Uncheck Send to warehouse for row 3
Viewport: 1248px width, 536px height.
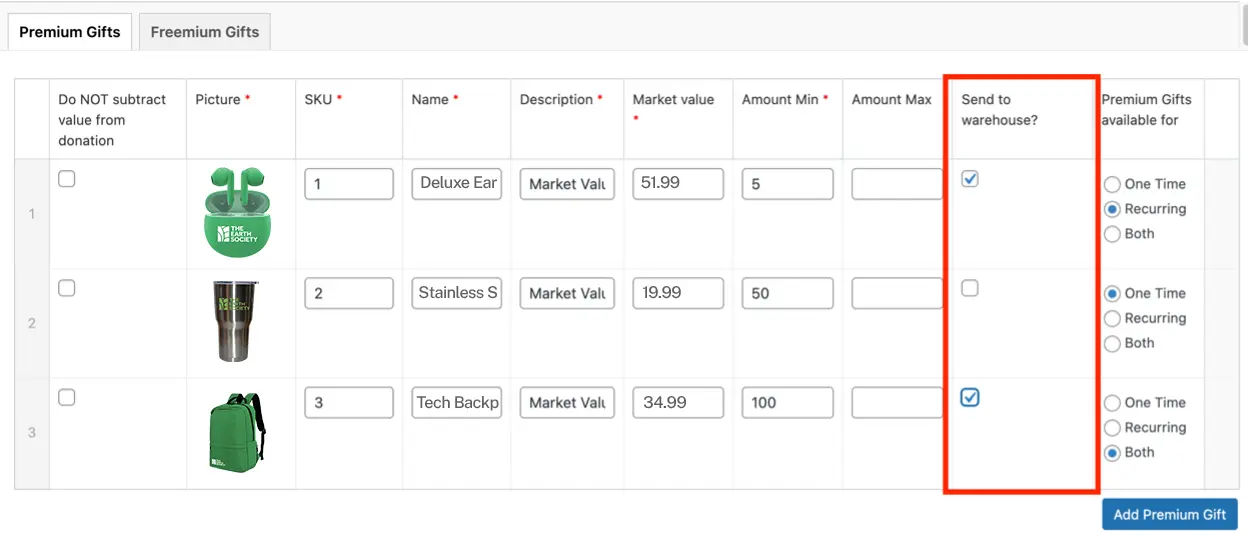tap(970, 398)
